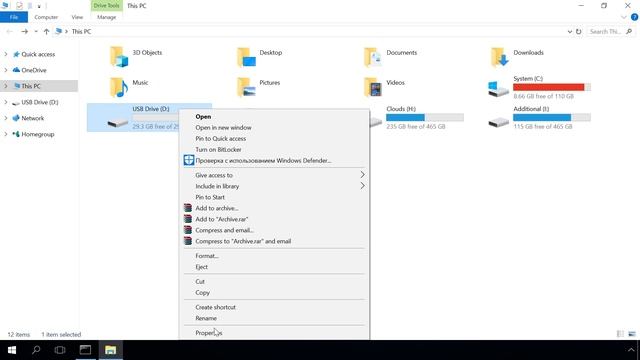Click the Windows Defender shield icon
The width and height of the screenshot is (640, 360).
188,160
